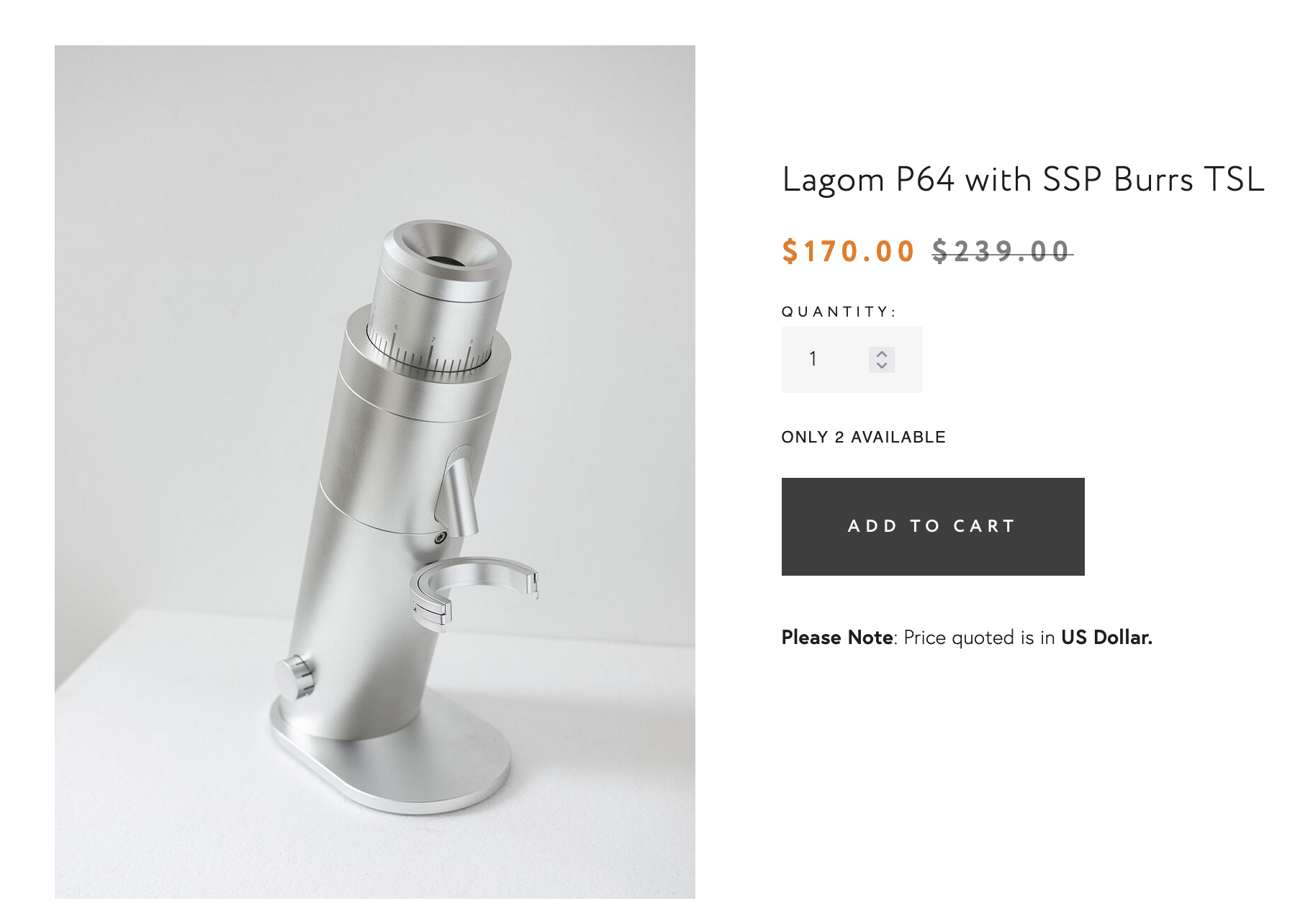Click the Quantity label
The width and height of the screenshot is (1313, 924).
click(839, 312)
